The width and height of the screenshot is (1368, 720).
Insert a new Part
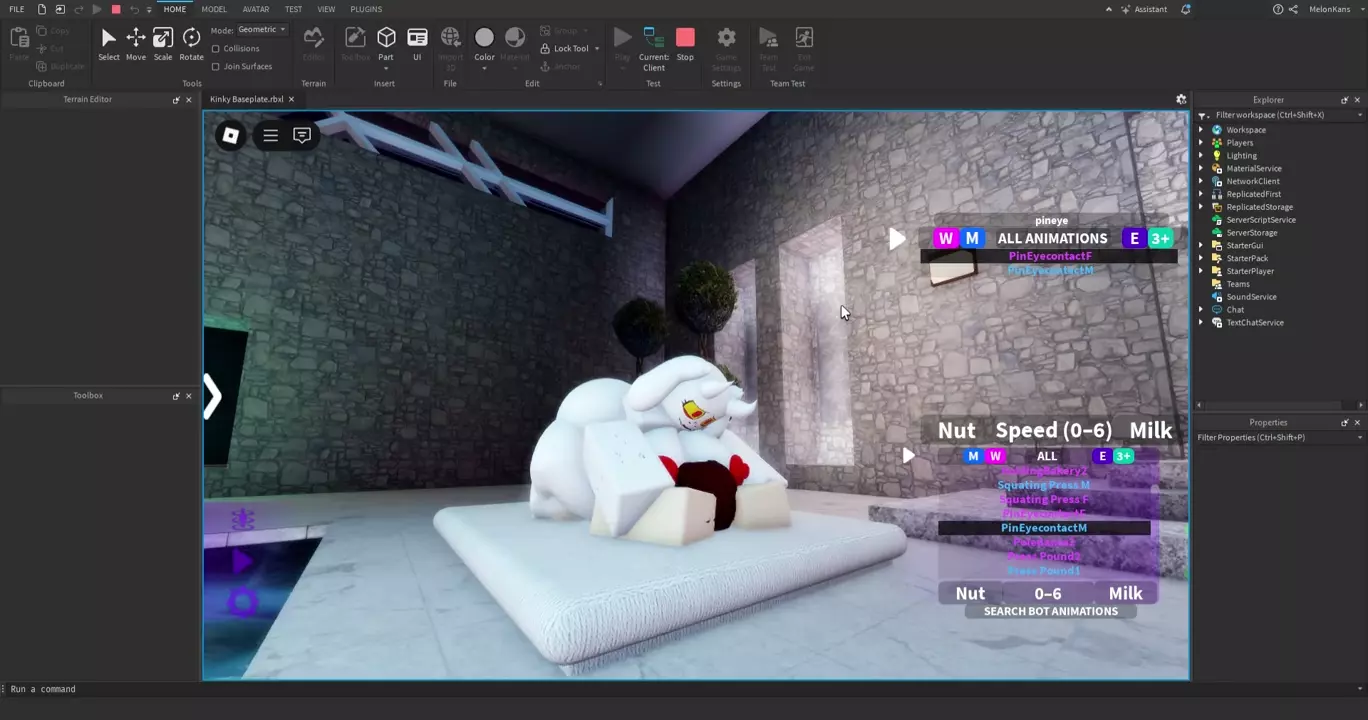tap(386, 44)
